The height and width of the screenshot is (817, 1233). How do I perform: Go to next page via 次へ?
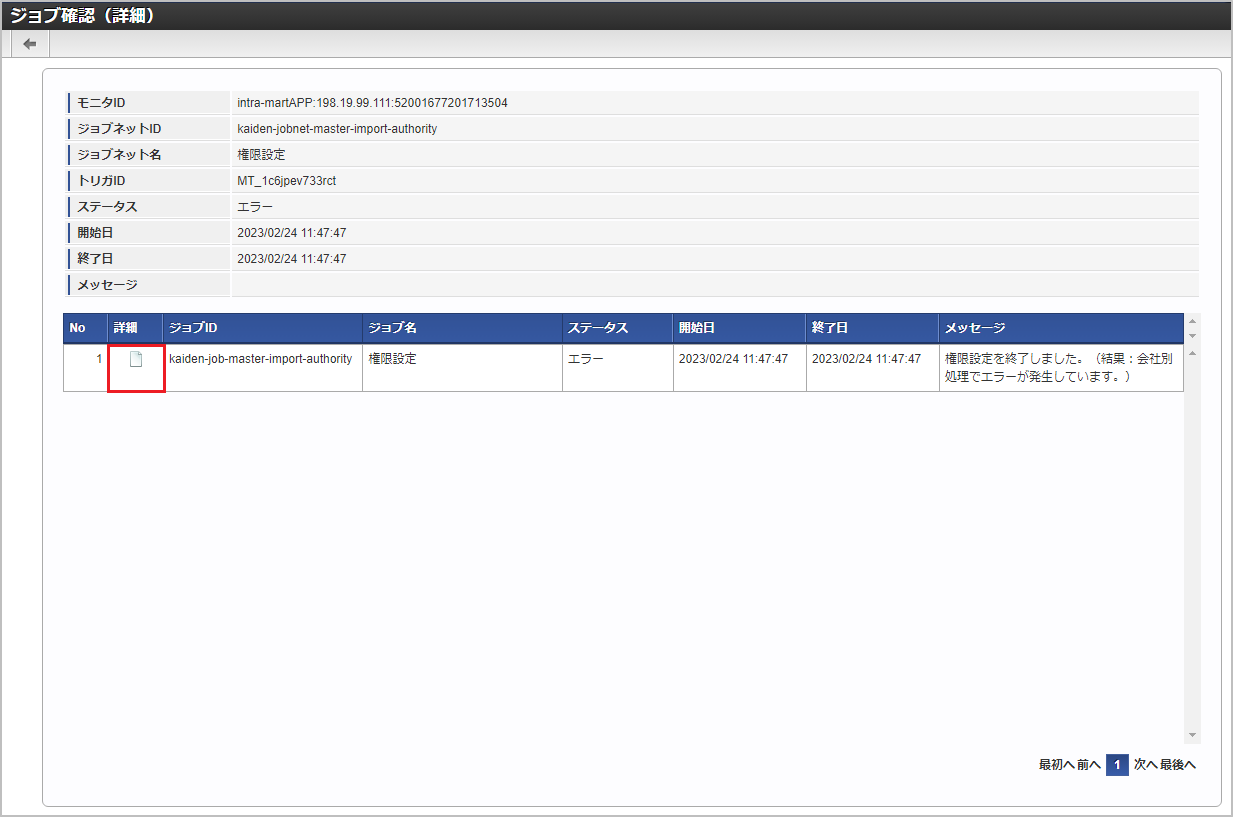pos(1146,765)
